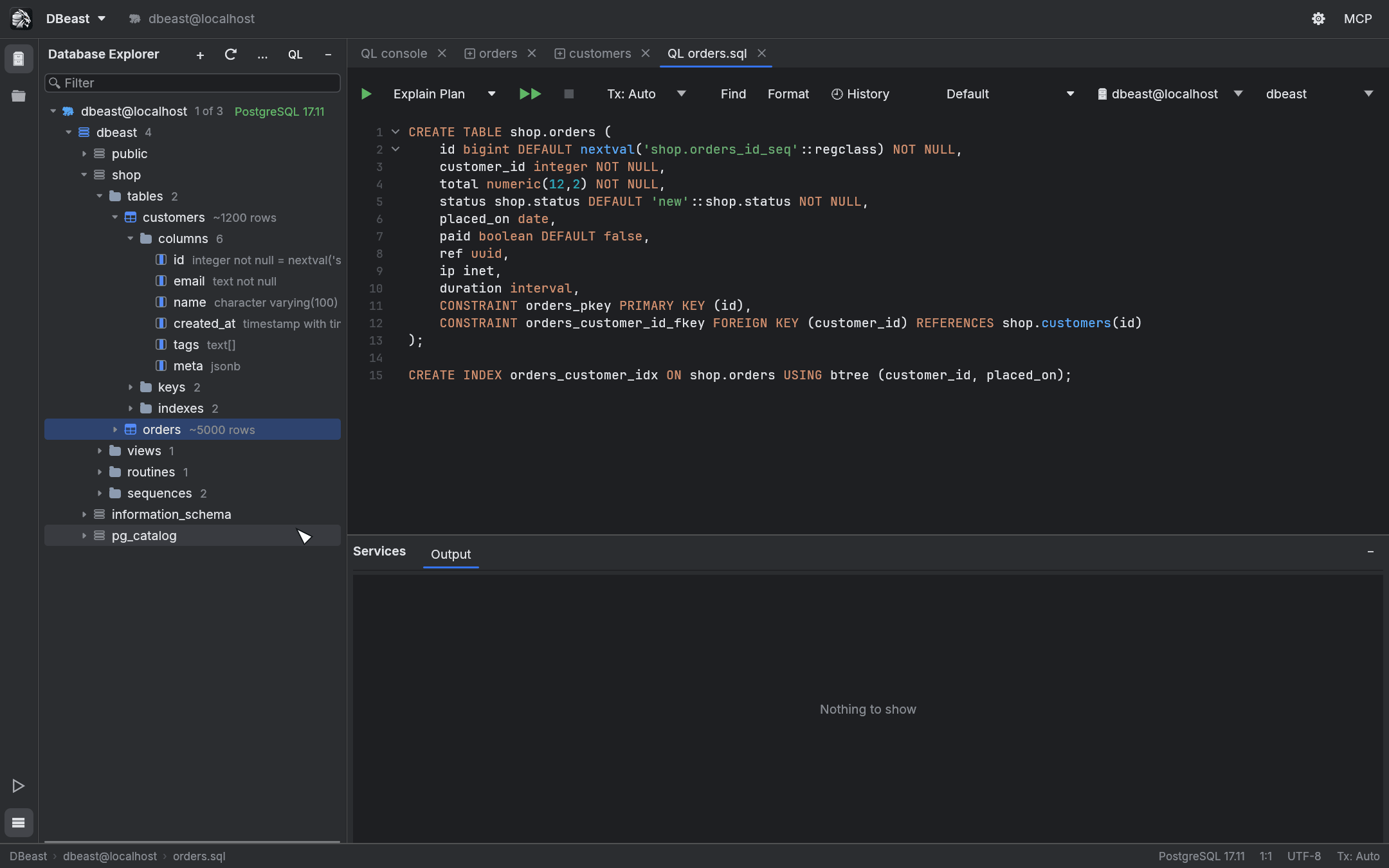
Task: Click the Run all double-arrow icon
Action: 530,94
